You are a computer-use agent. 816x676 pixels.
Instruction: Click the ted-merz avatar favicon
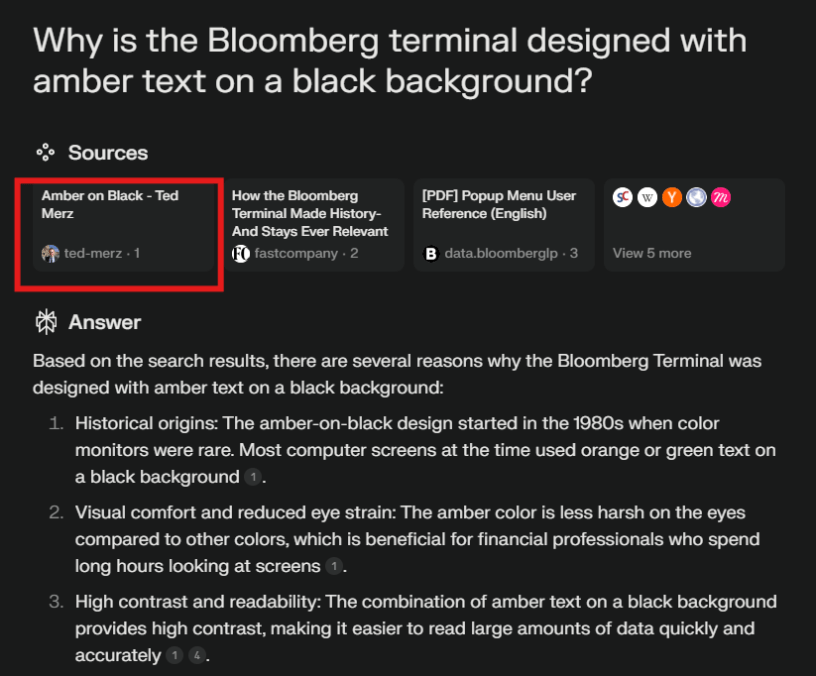pos(50,253)
